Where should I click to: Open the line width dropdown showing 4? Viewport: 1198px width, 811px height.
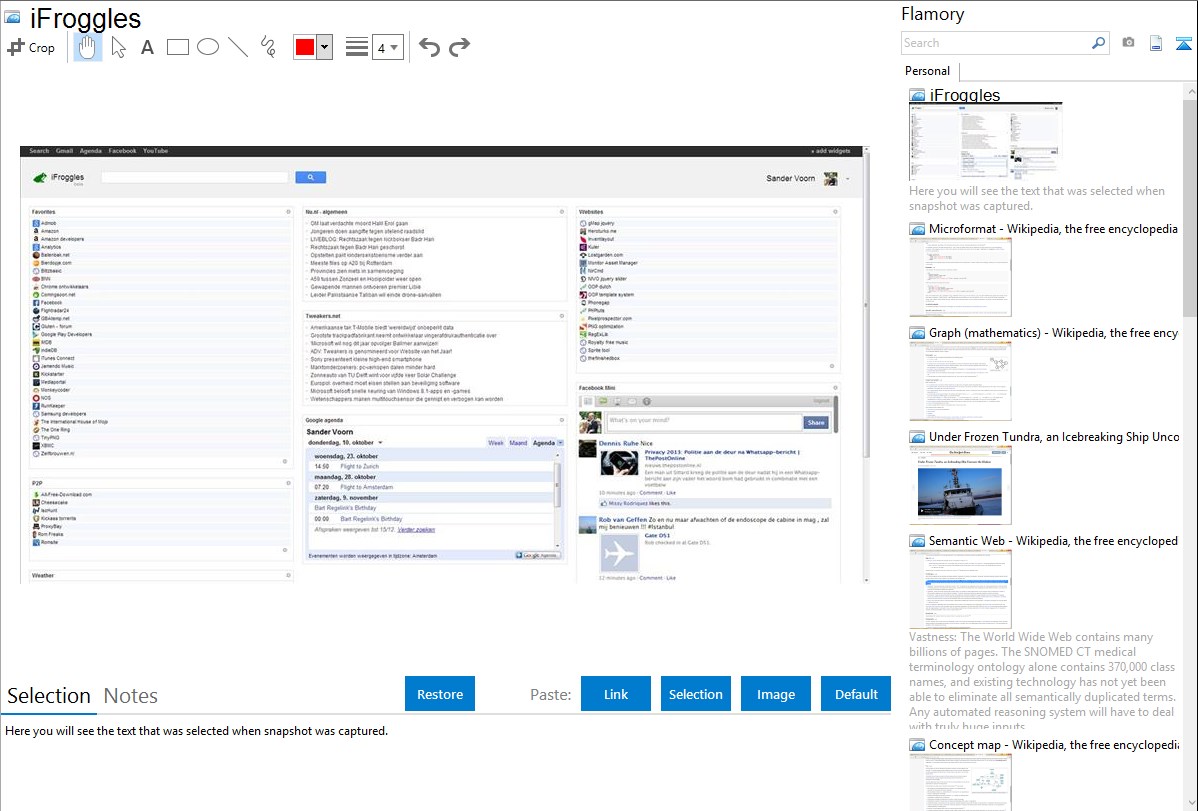387,47
